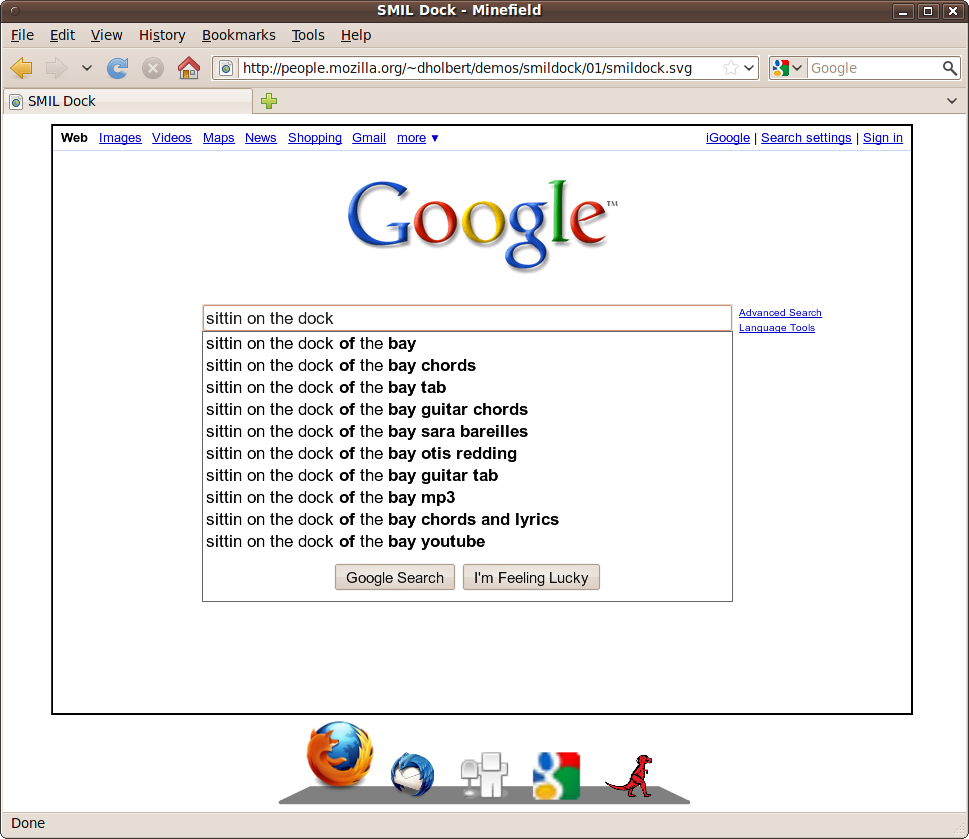Select the suggestion ending with 'youtube'
Screen dimensions: 969x839
point(467,542)
